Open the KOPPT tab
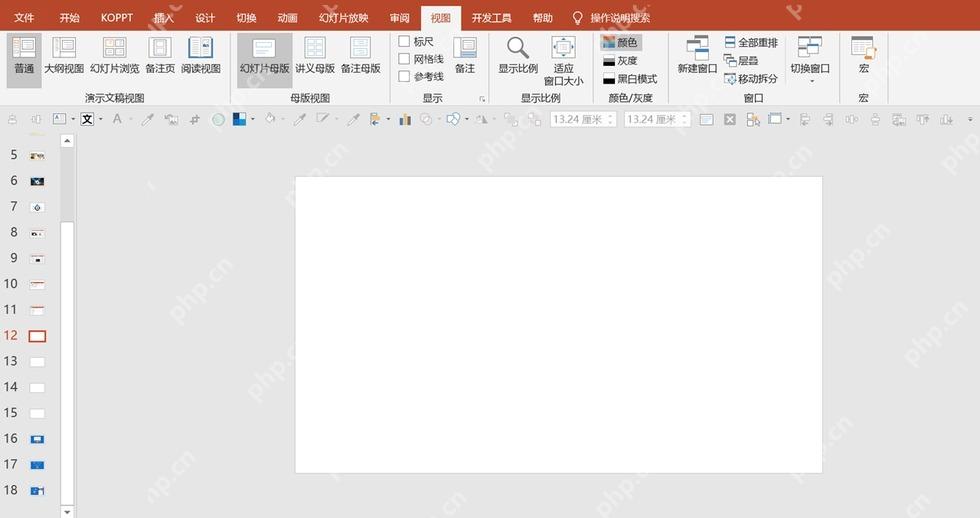 pos(117,17)
